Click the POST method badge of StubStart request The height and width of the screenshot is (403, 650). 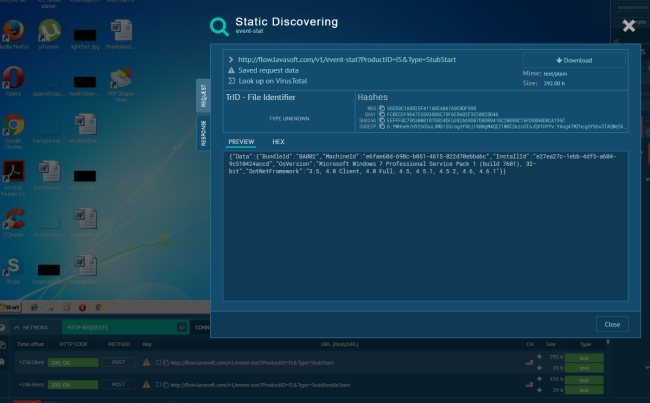[x=118, y=362]
